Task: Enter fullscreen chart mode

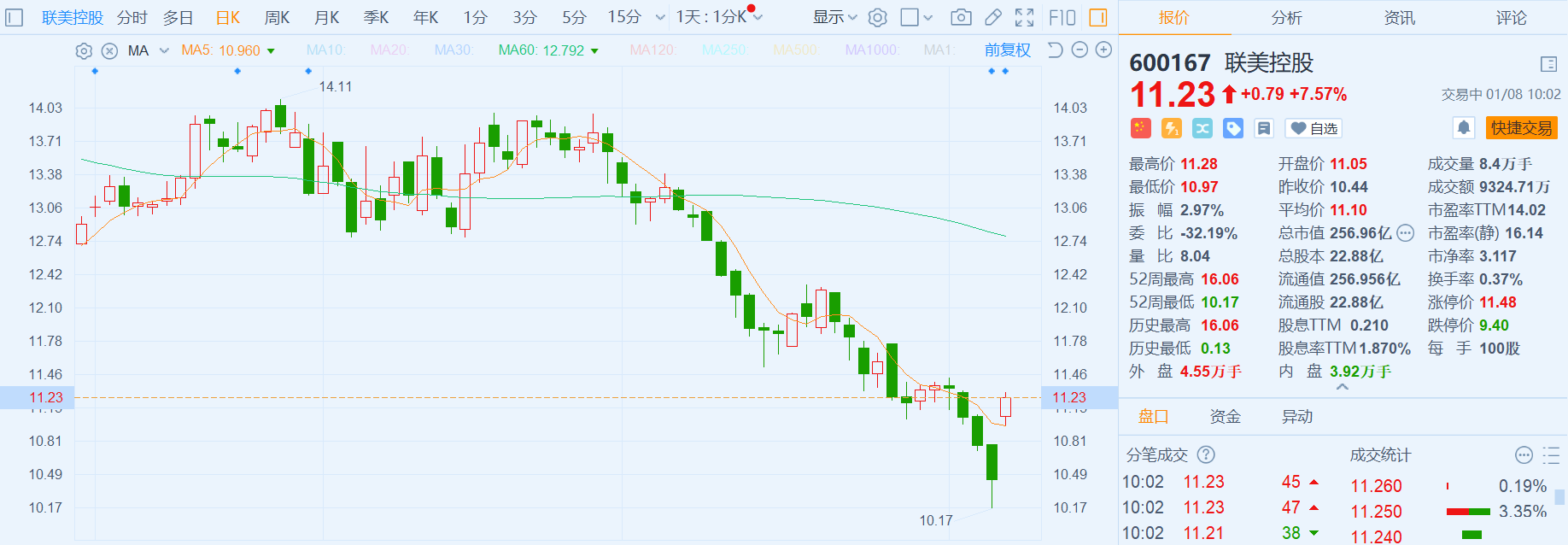Action: [1025, 17]
